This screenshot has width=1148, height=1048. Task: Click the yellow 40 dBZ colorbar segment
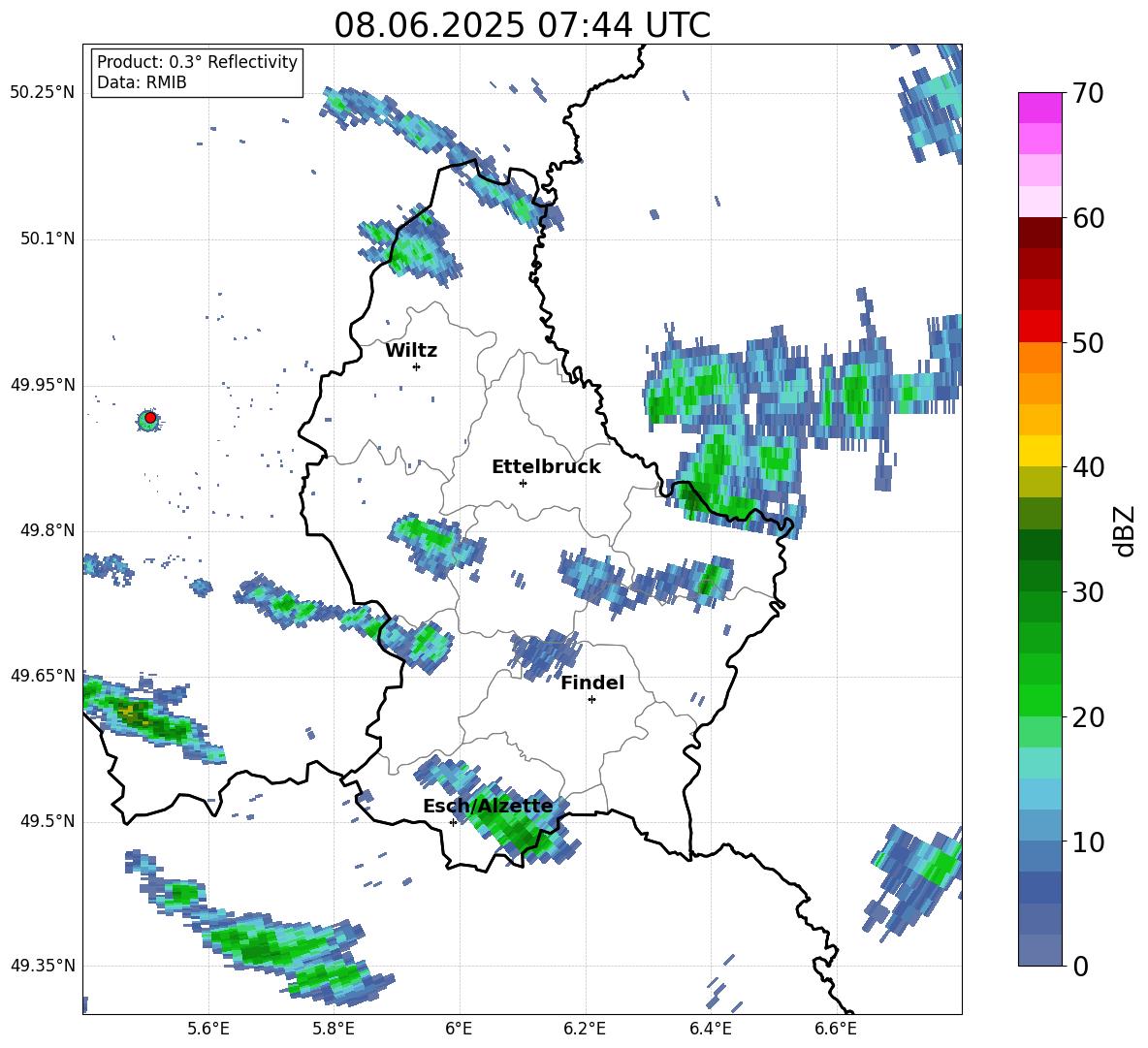[1039, 451]
